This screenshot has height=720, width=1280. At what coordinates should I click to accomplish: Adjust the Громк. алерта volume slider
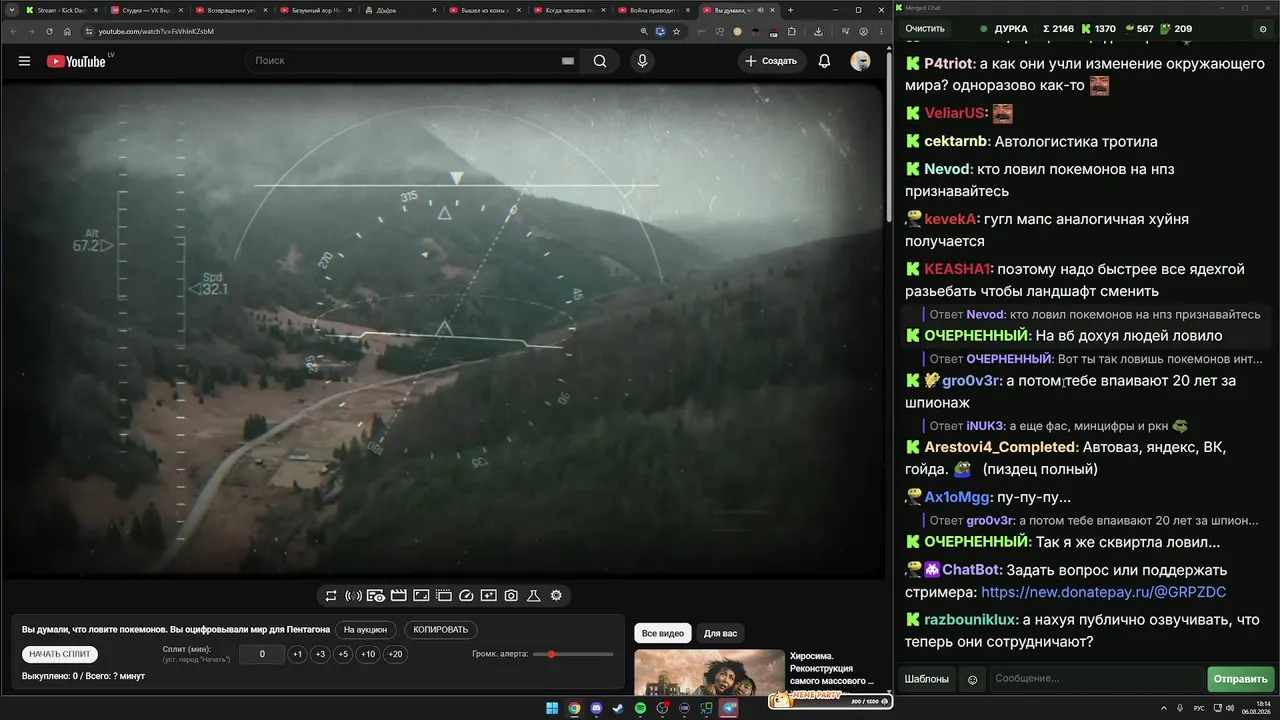574,654
